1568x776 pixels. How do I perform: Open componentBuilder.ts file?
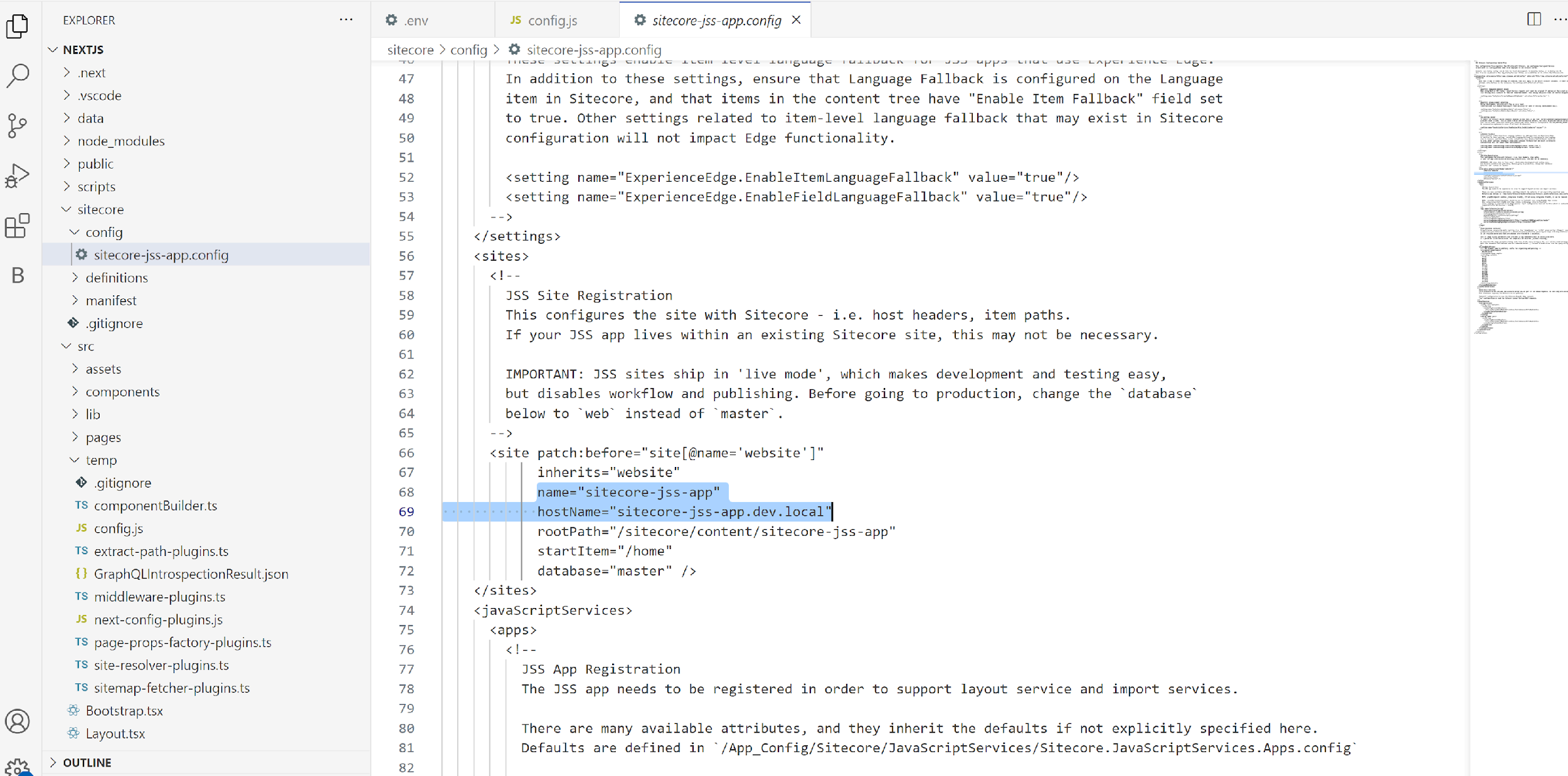pyautogui.click(x=206, y=506)
